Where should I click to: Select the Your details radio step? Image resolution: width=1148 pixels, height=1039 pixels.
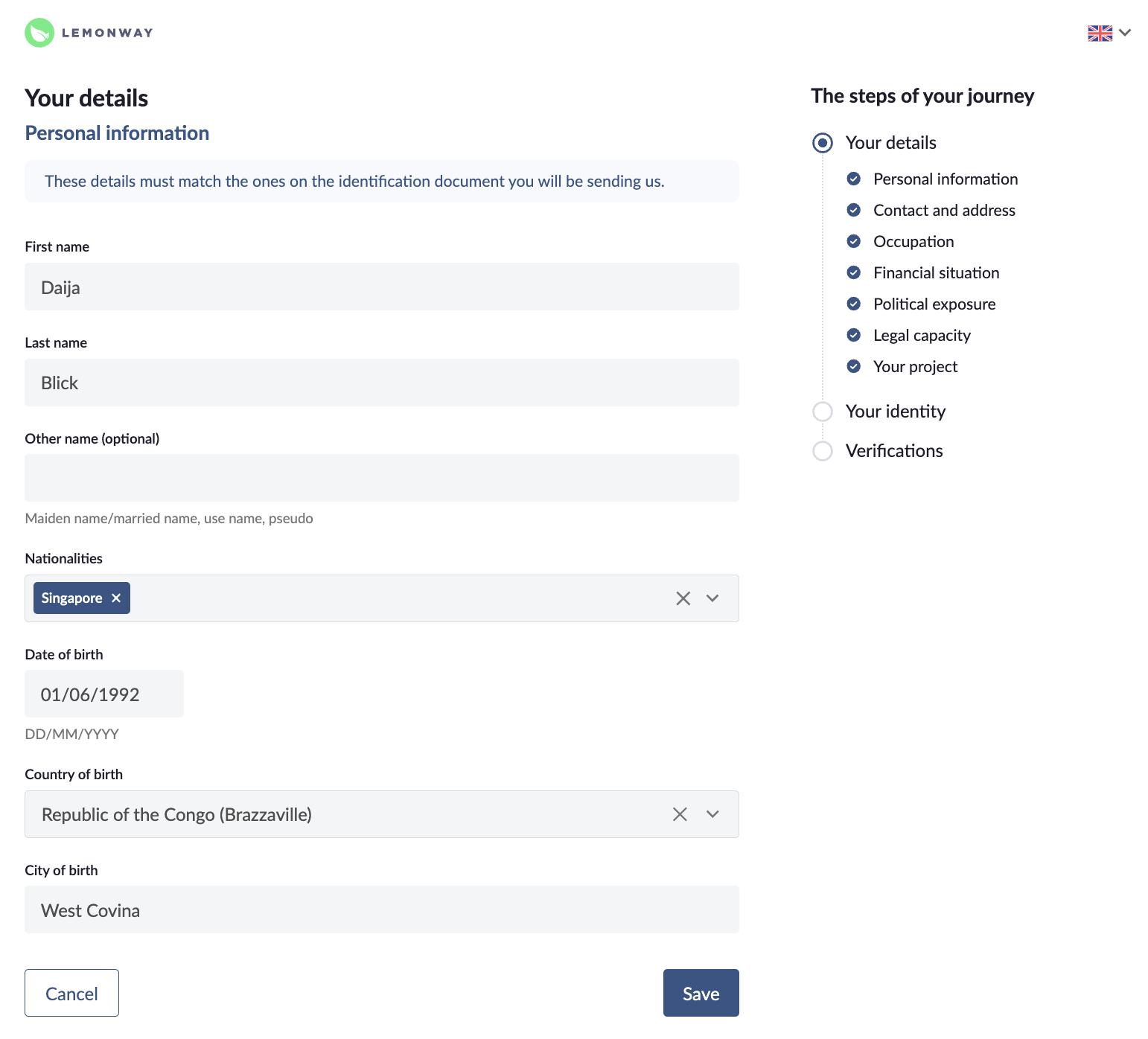823,142
